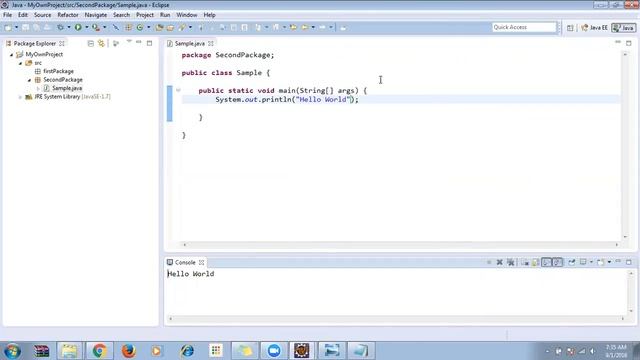Open the Run menu

(165, 15)
